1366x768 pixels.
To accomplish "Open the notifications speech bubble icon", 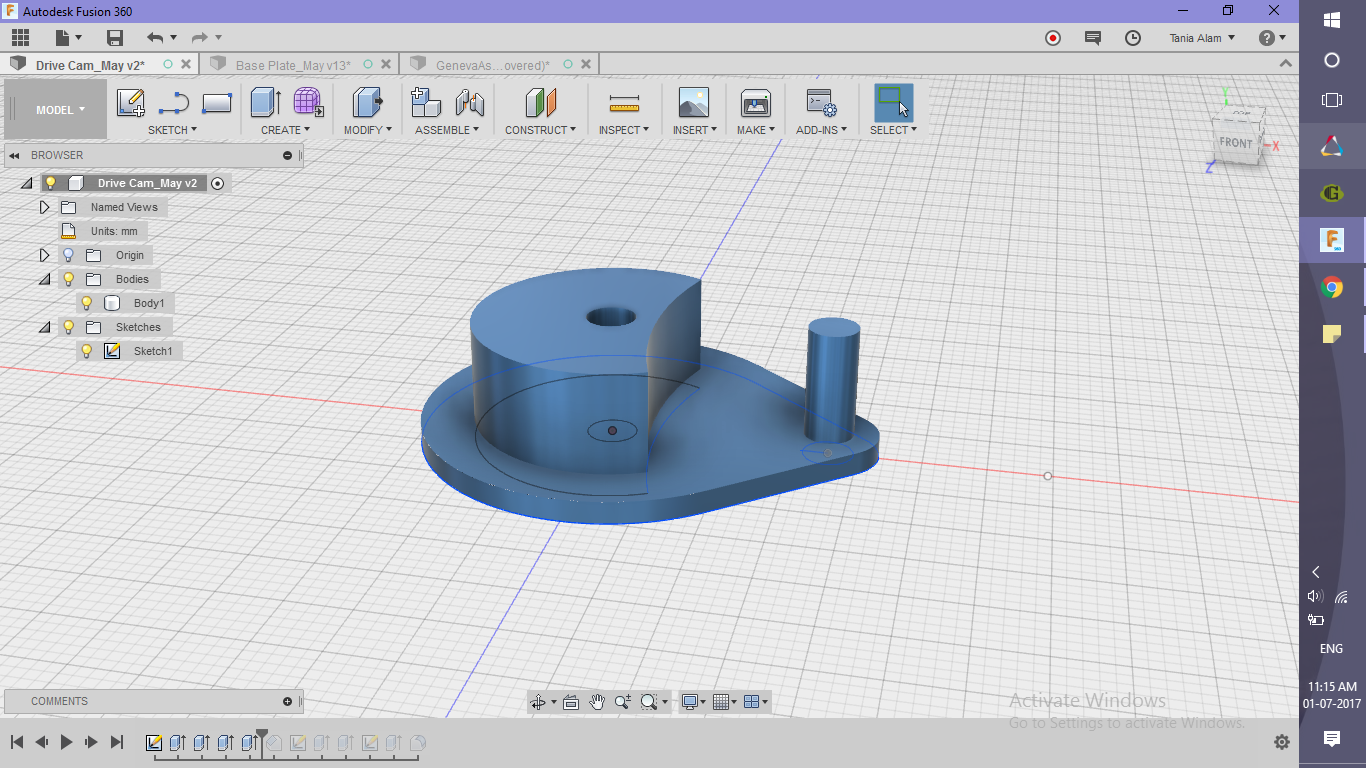I will 1093,38.
